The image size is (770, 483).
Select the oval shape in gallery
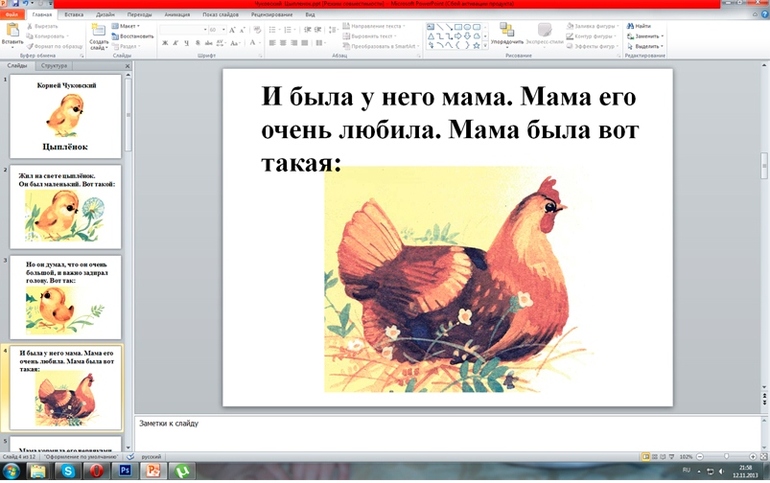point(467,27)
